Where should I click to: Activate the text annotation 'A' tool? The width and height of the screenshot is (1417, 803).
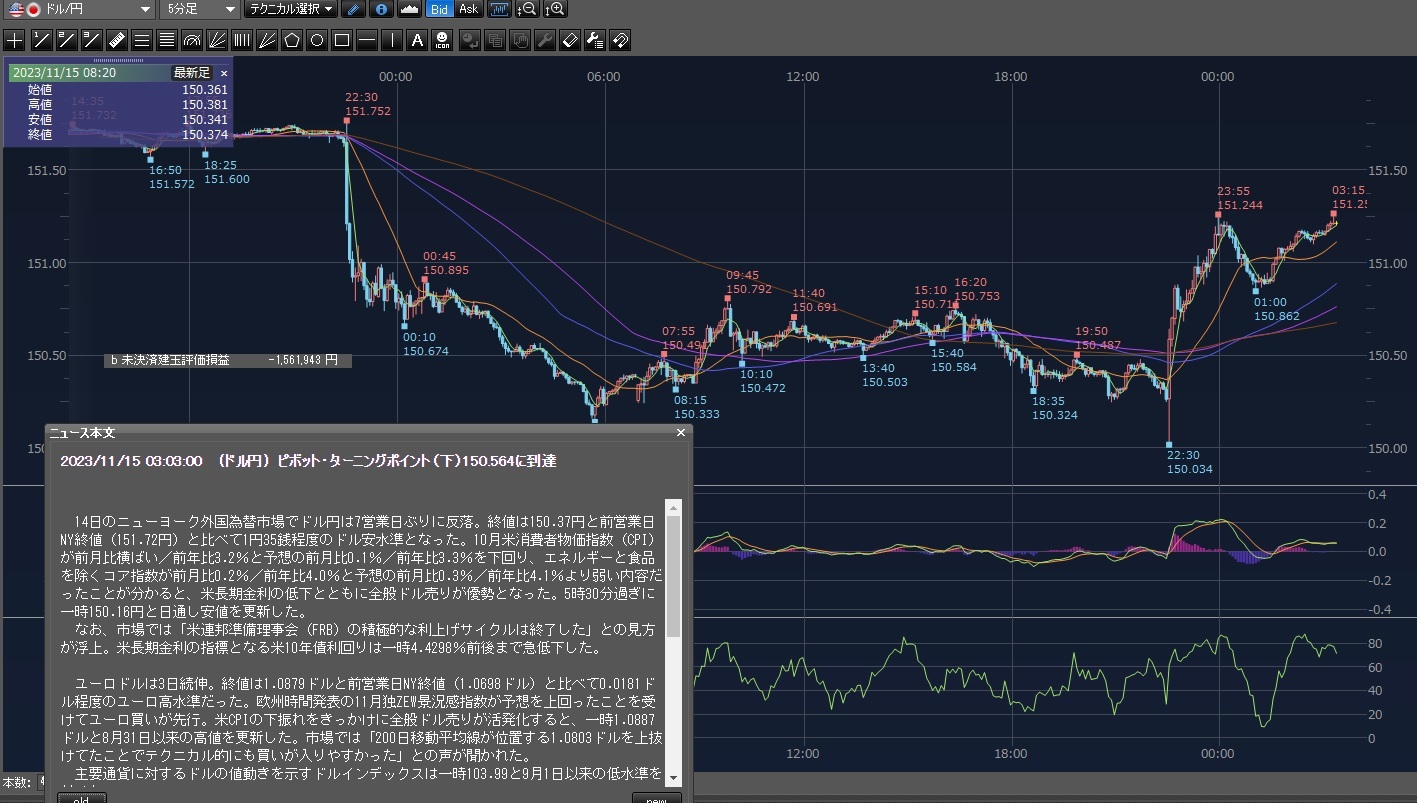(418, 41)
